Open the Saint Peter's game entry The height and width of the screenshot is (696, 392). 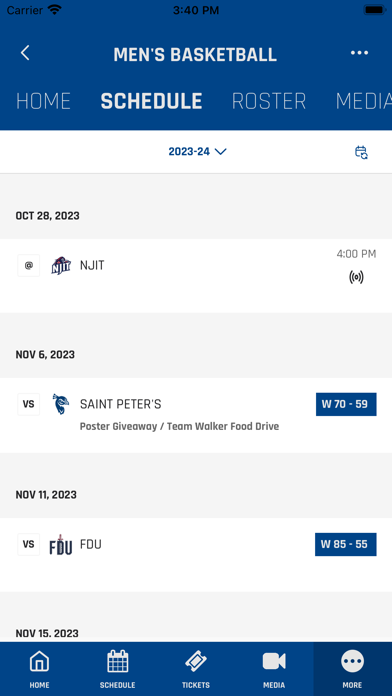(196, 415)
